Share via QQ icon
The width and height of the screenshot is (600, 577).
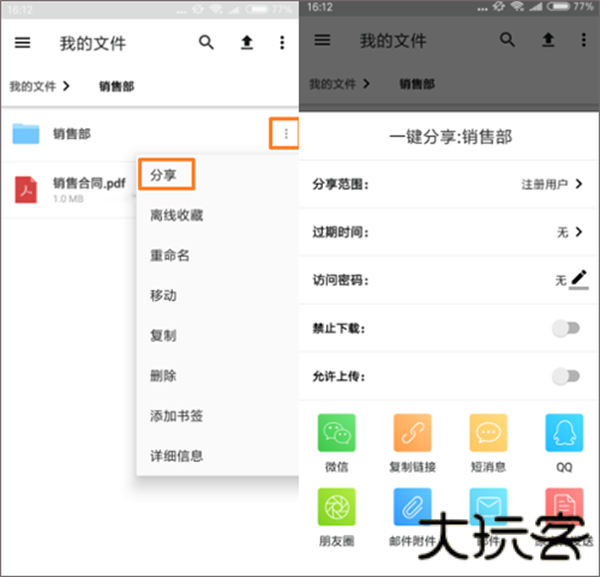tap(564, 433)
